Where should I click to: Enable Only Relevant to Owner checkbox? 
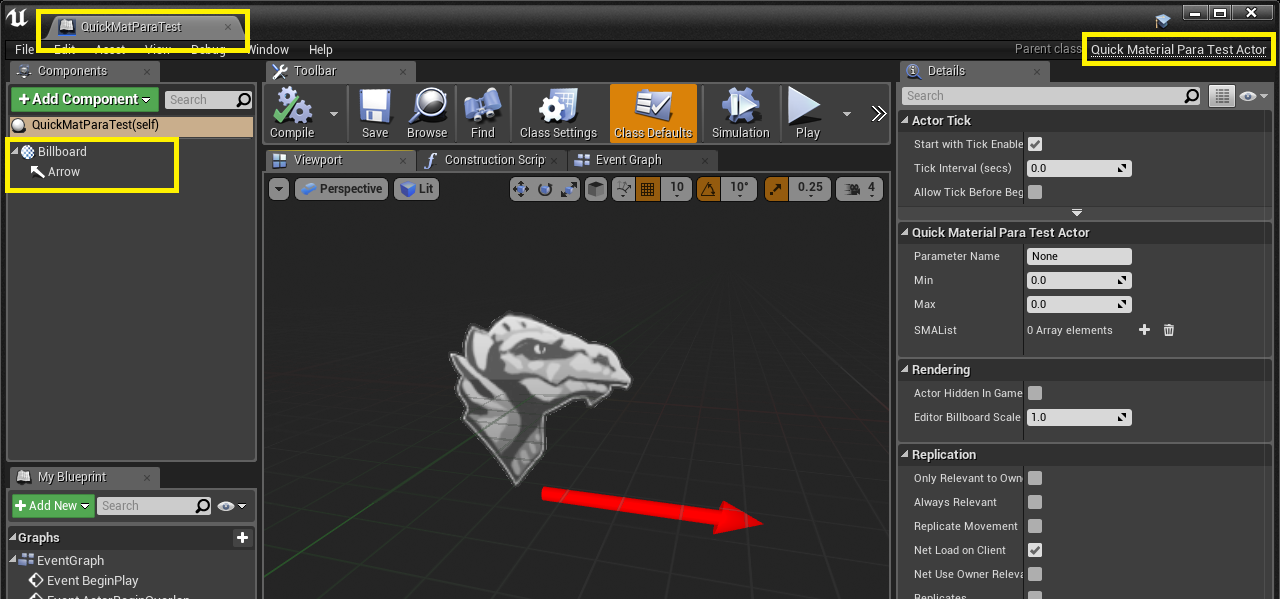click(1035, 478)
